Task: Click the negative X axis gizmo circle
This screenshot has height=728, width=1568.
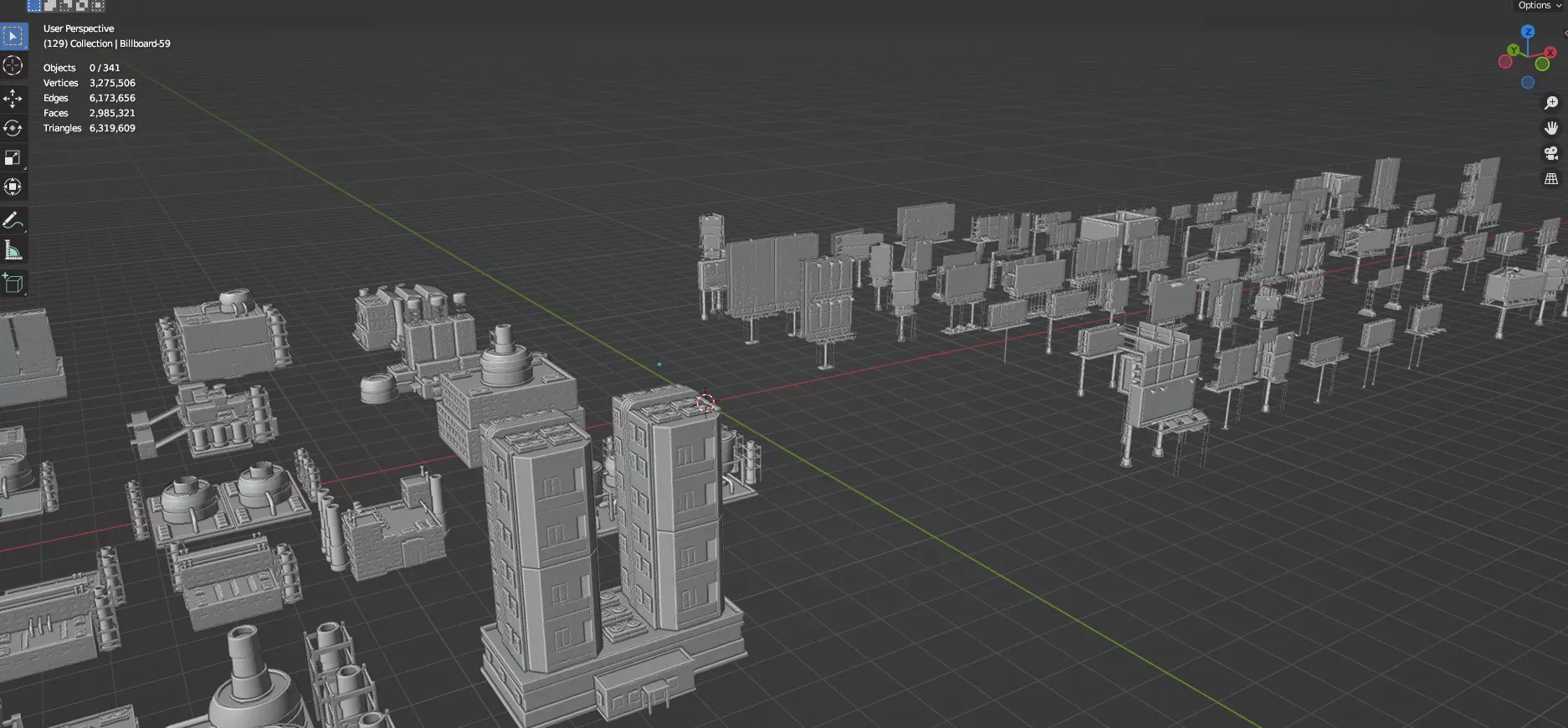Action: 1505,62
